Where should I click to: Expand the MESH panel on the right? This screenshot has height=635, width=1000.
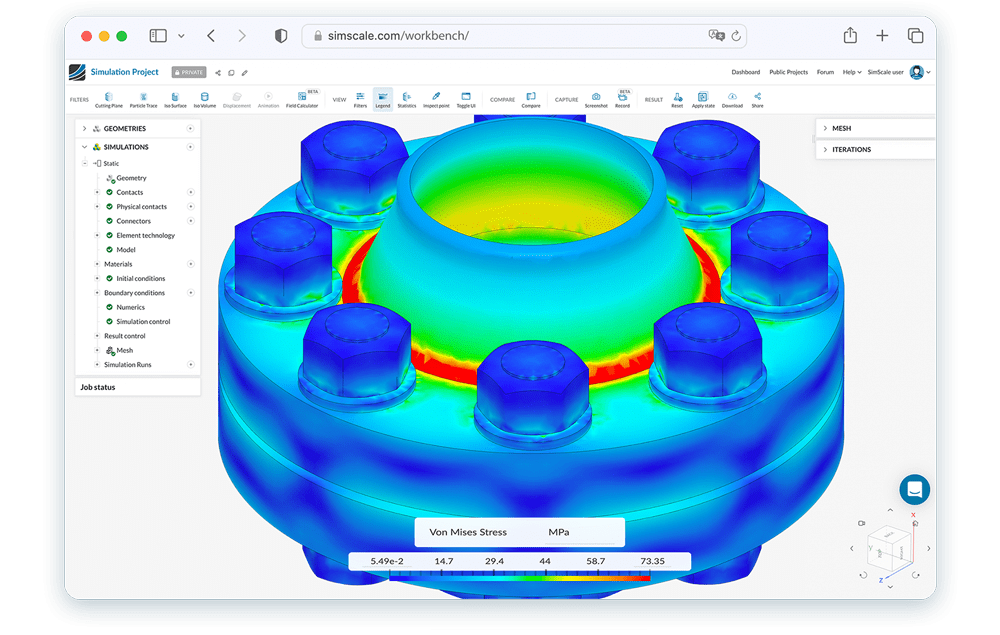tap(825, 128)
